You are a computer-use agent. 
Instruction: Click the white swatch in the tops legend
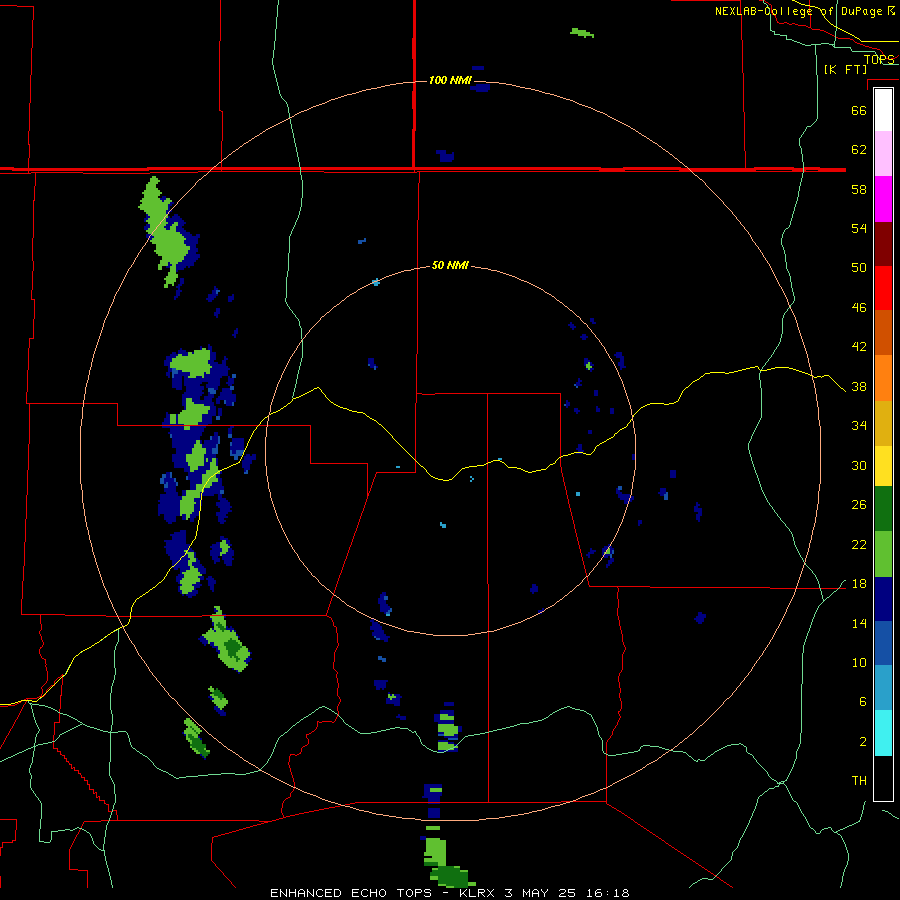point(883,110)
